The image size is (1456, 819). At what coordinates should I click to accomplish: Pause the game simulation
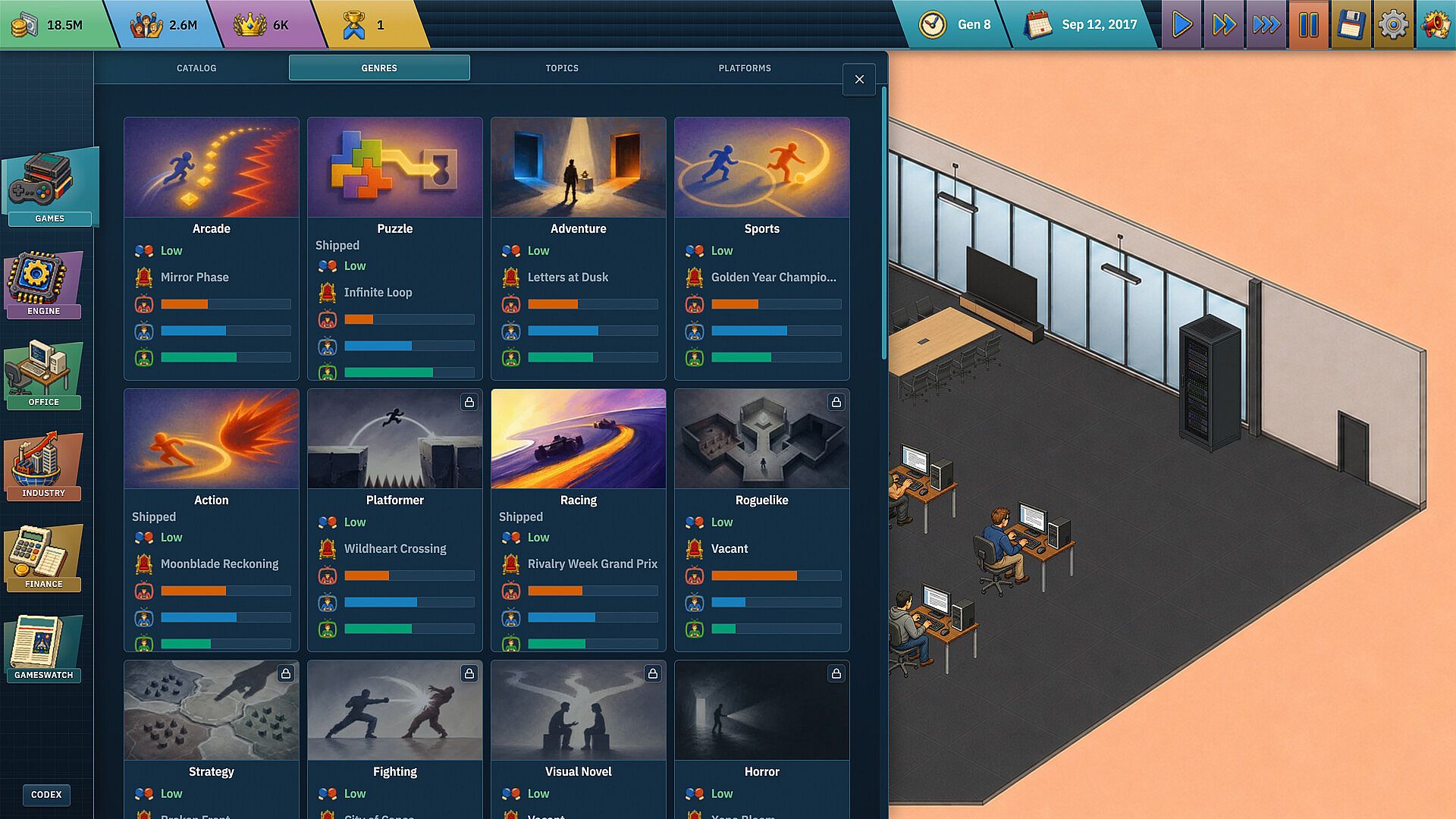click(x=1309, y=24)
